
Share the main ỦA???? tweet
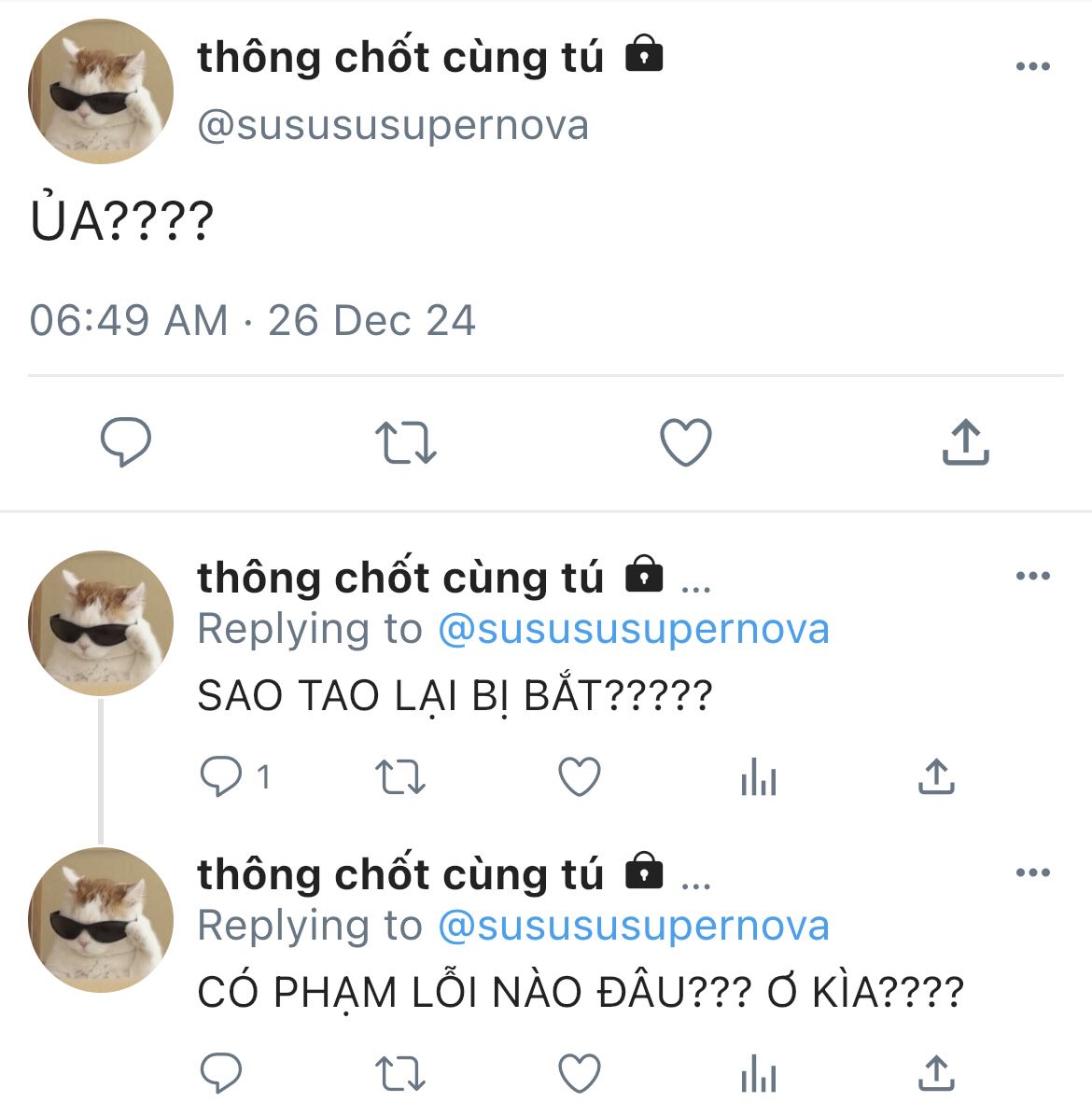coord(966,442)
